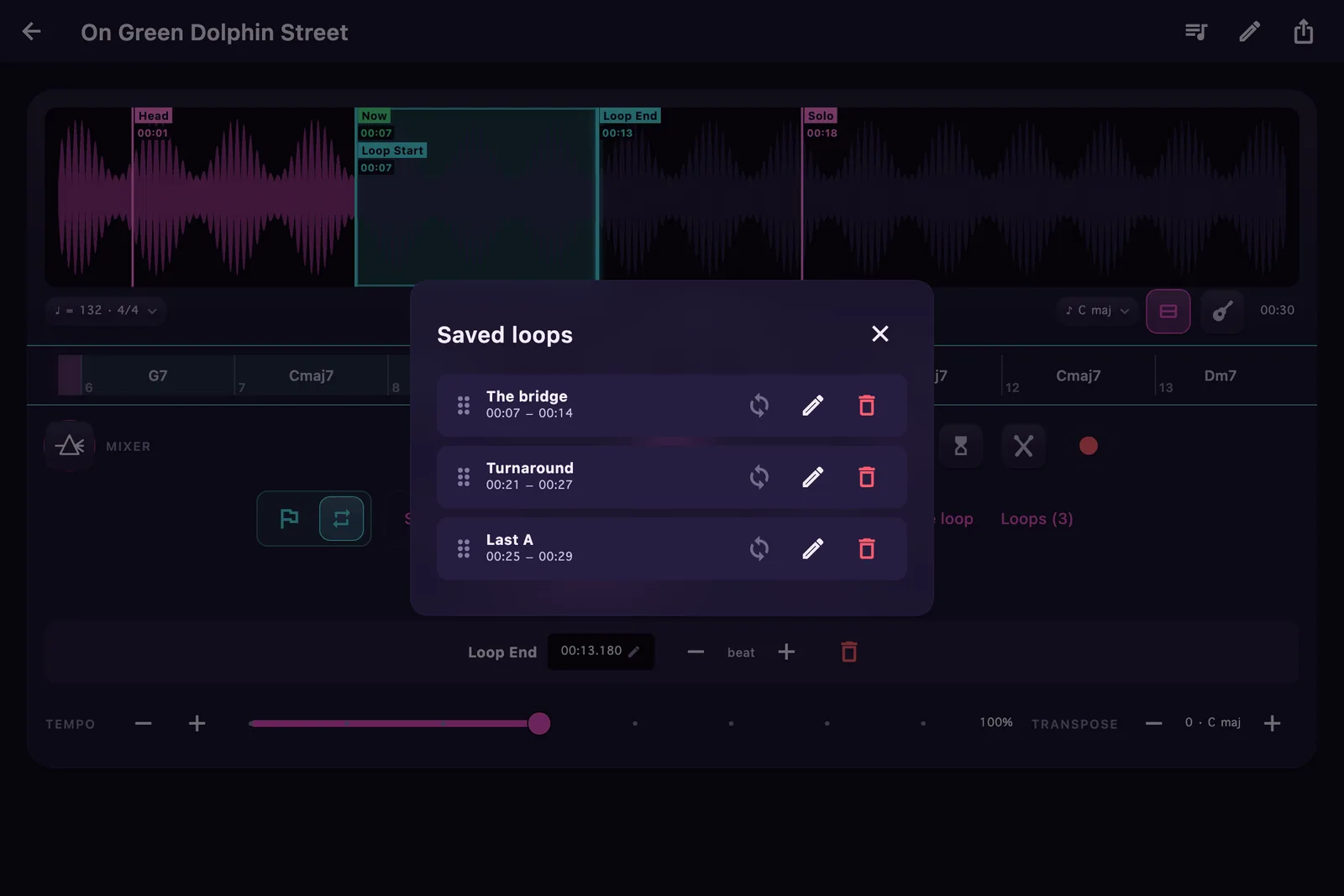Screen dimensions: 1344x896
Task: Open the playlist queue icon
Action: tap(1196, 32)
